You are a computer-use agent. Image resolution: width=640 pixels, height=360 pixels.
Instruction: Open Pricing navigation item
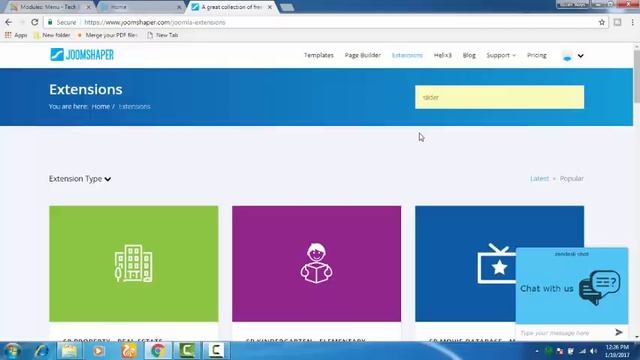point(536,55)
